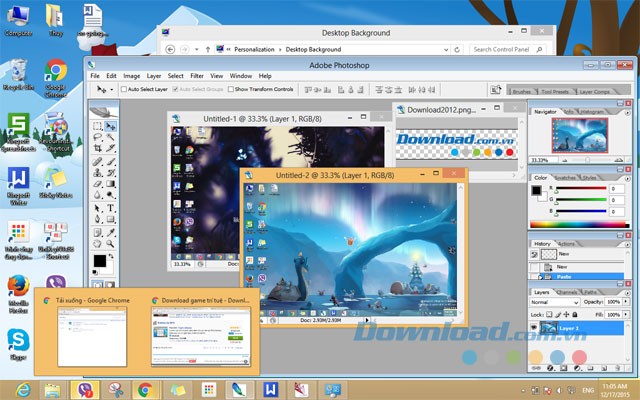Open the Filter menu
The height and width of the screenshot is (400, 640).
(197, 75)
